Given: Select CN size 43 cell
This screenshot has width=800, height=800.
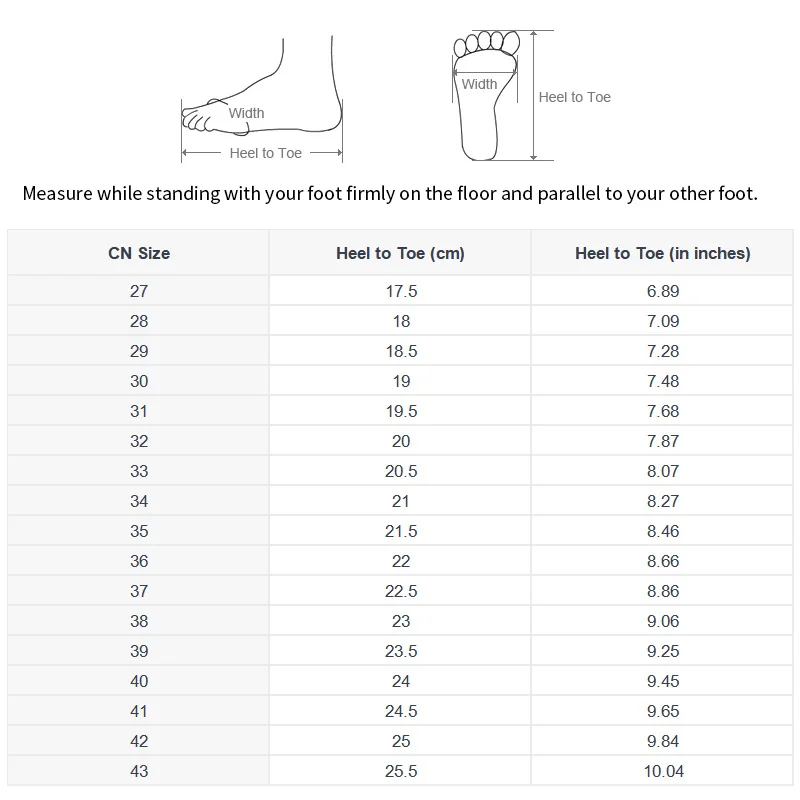Looking at the screenshot, I should (139, 771).
